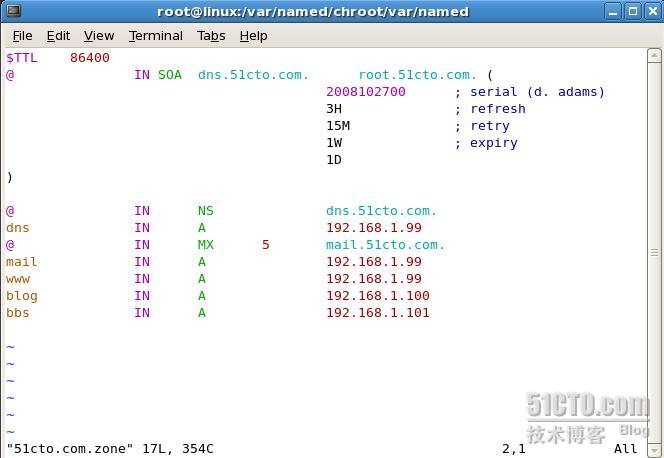
Task: Click the MX record type
Action: pyautogui.click(x=205, y=245)
